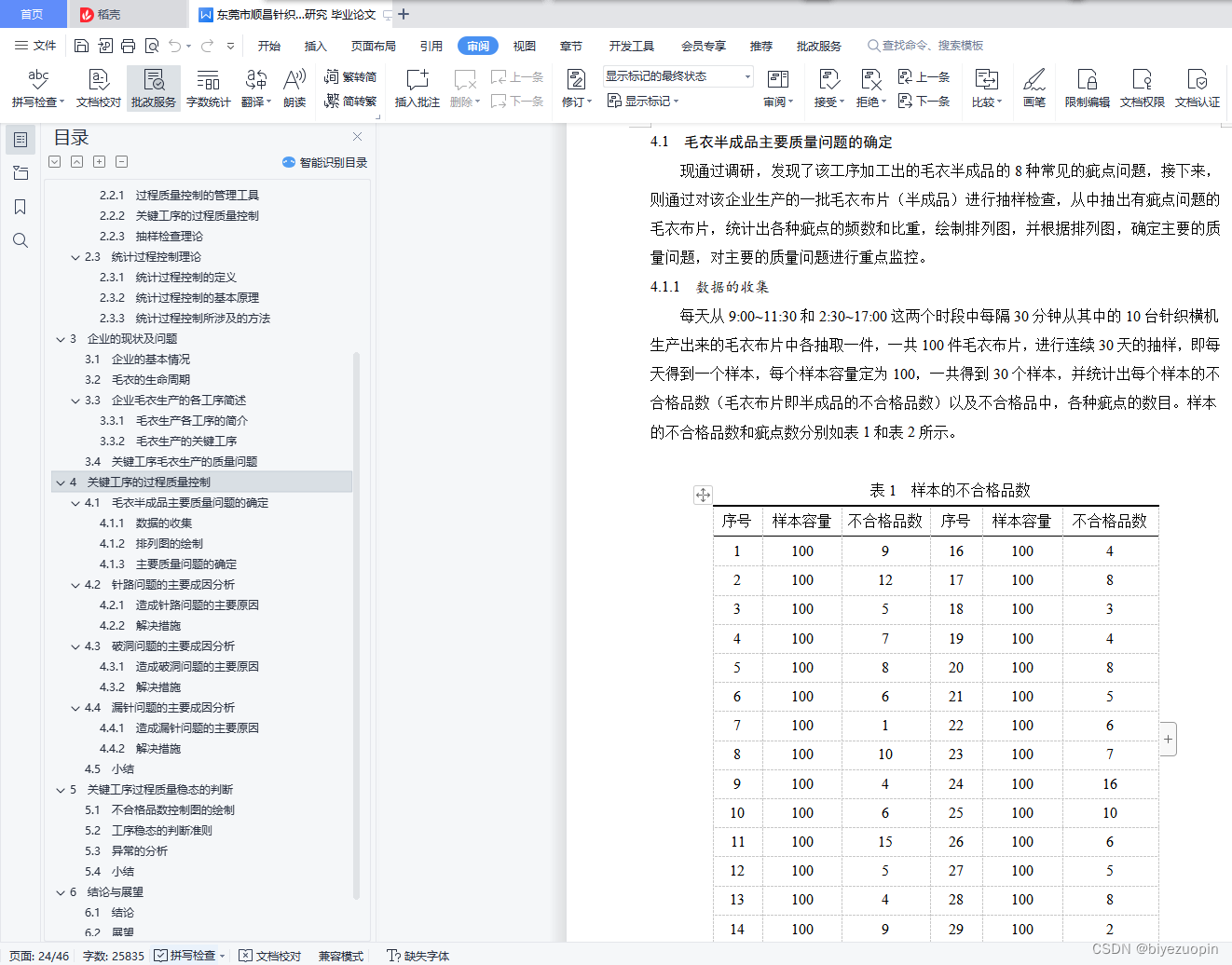The image size is (1232, 965).
Task: Open the customize quick access toolbar dropdown
Action: pyautogui.click(x=230, y=46)
